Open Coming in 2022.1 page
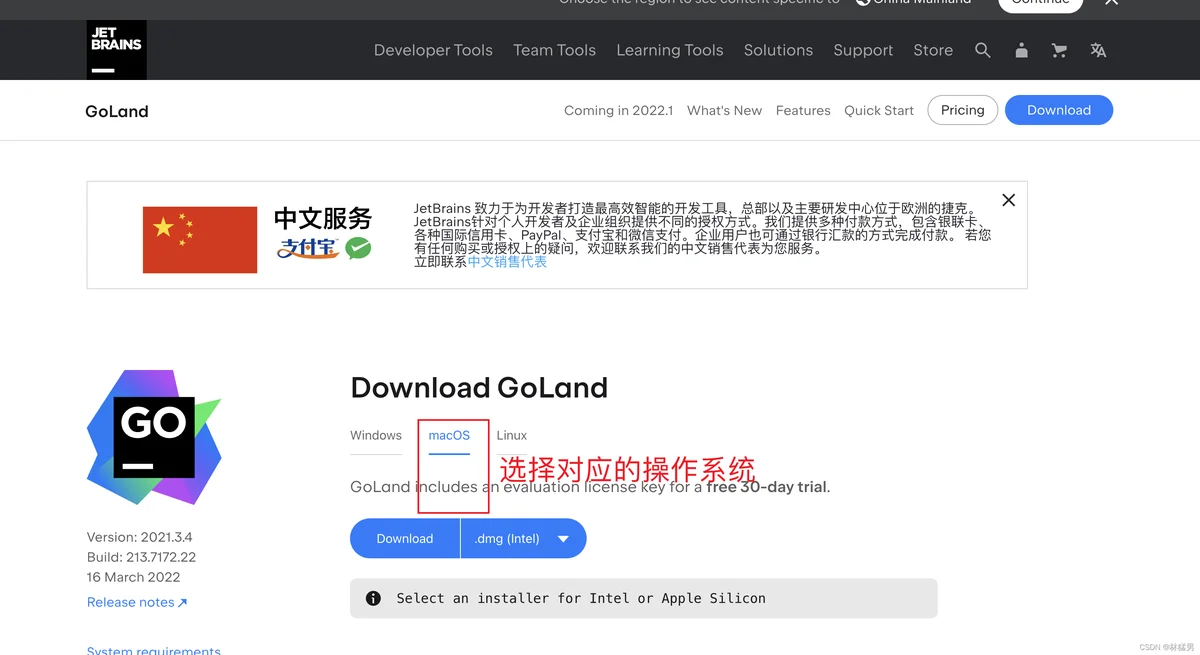The width and height of the screenshot is (1200, 655). [x=618, y=110]
